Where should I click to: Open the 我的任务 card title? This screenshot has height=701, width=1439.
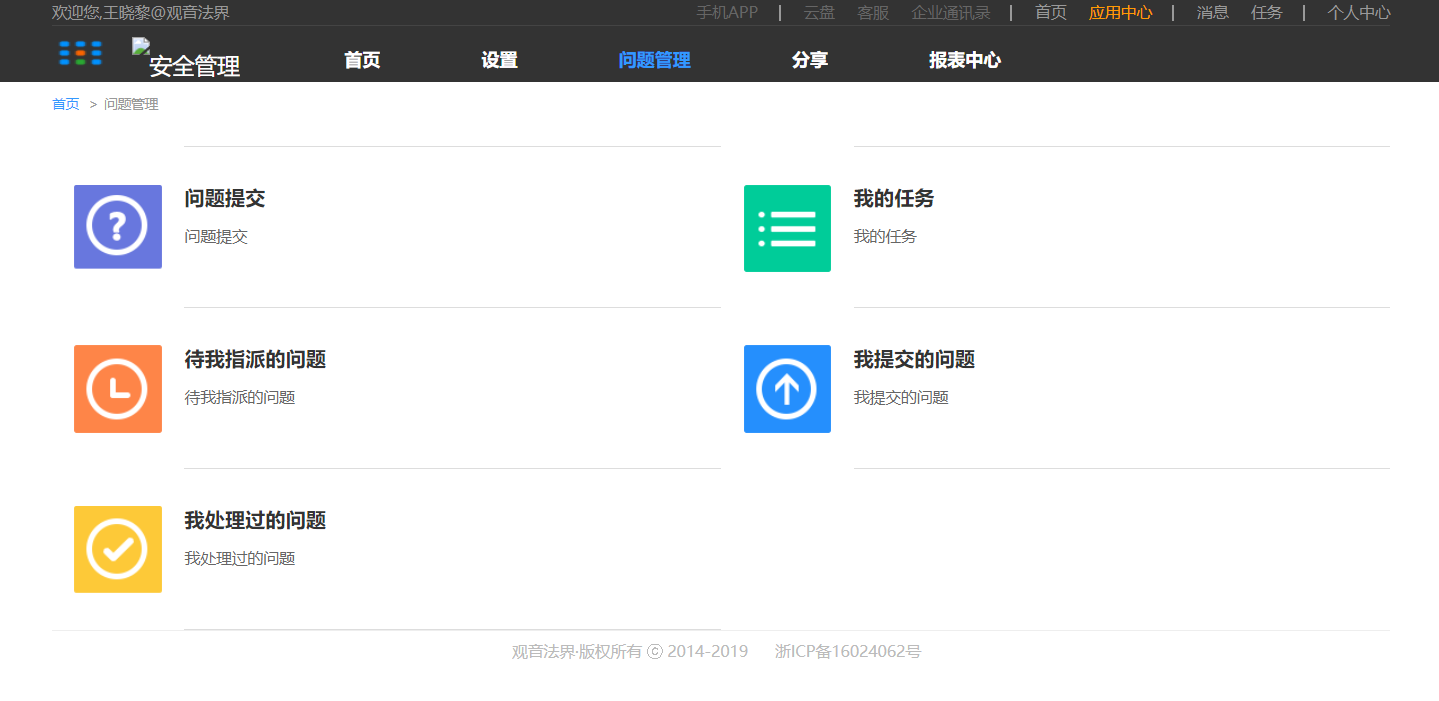pyautogui.click(x=894, y=198)
